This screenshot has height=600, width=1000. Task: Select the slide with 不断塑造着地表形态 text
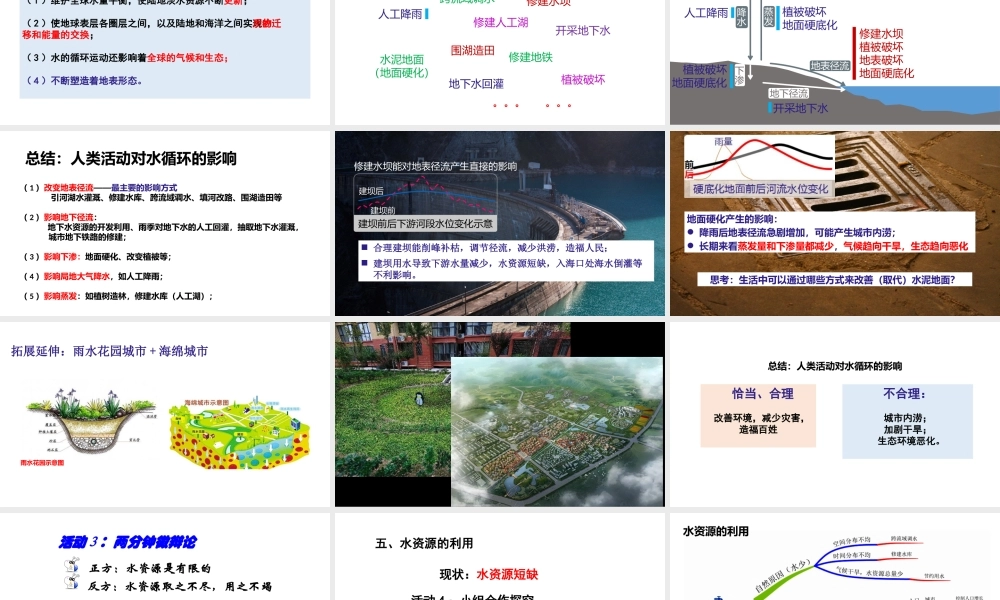(165, 62)
